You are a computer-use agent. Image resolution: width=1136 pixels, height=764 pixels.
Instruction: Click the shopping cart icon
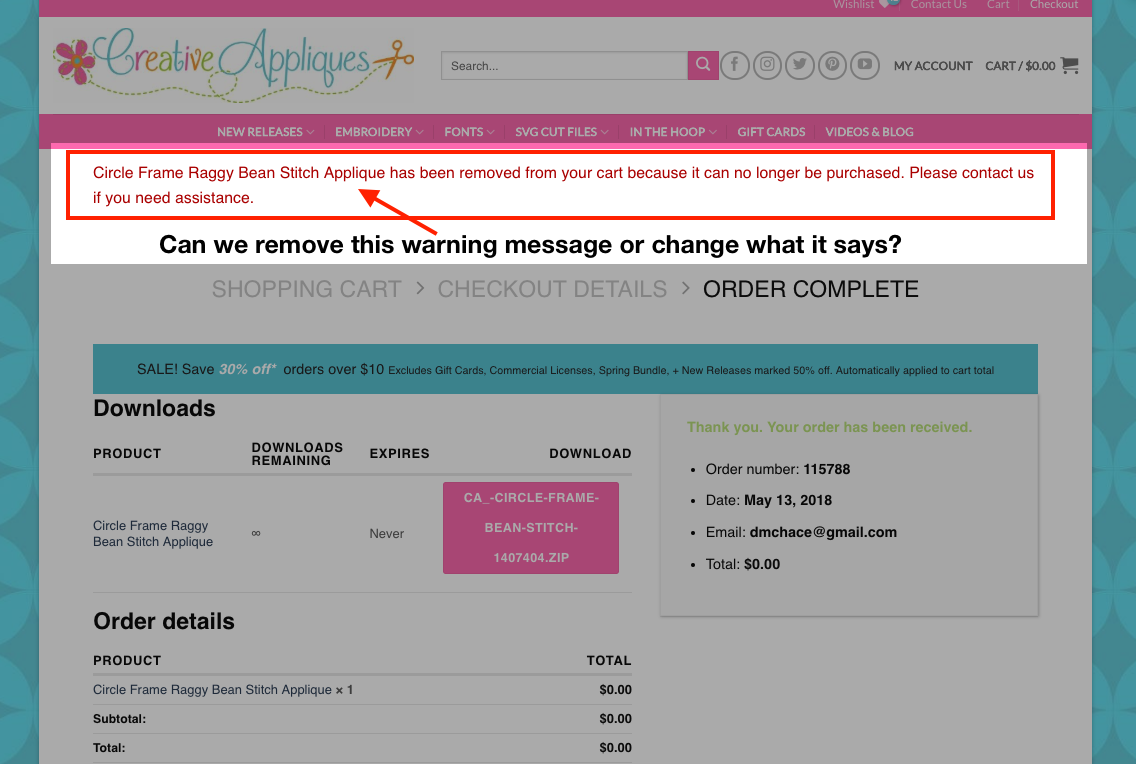(1070, 65)
